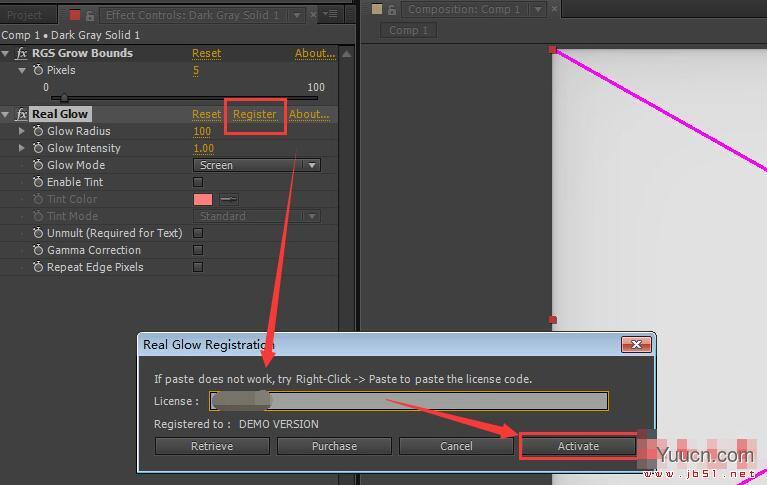
Task: Check the Gamma Correction box
Action: (198, 250)
